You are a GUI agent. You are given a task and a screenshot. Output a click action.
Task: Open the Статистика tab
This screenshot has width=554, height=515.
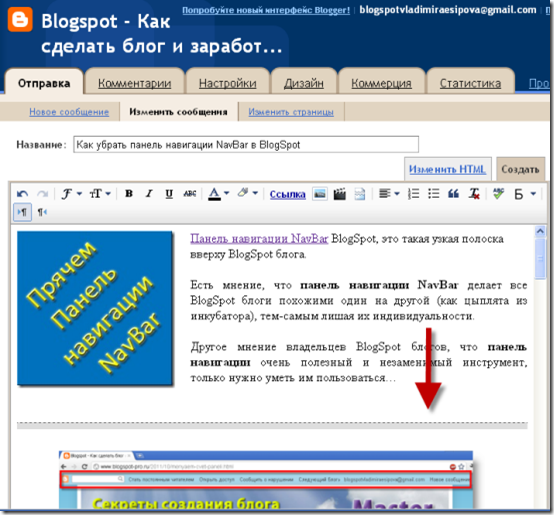point(470,83)
